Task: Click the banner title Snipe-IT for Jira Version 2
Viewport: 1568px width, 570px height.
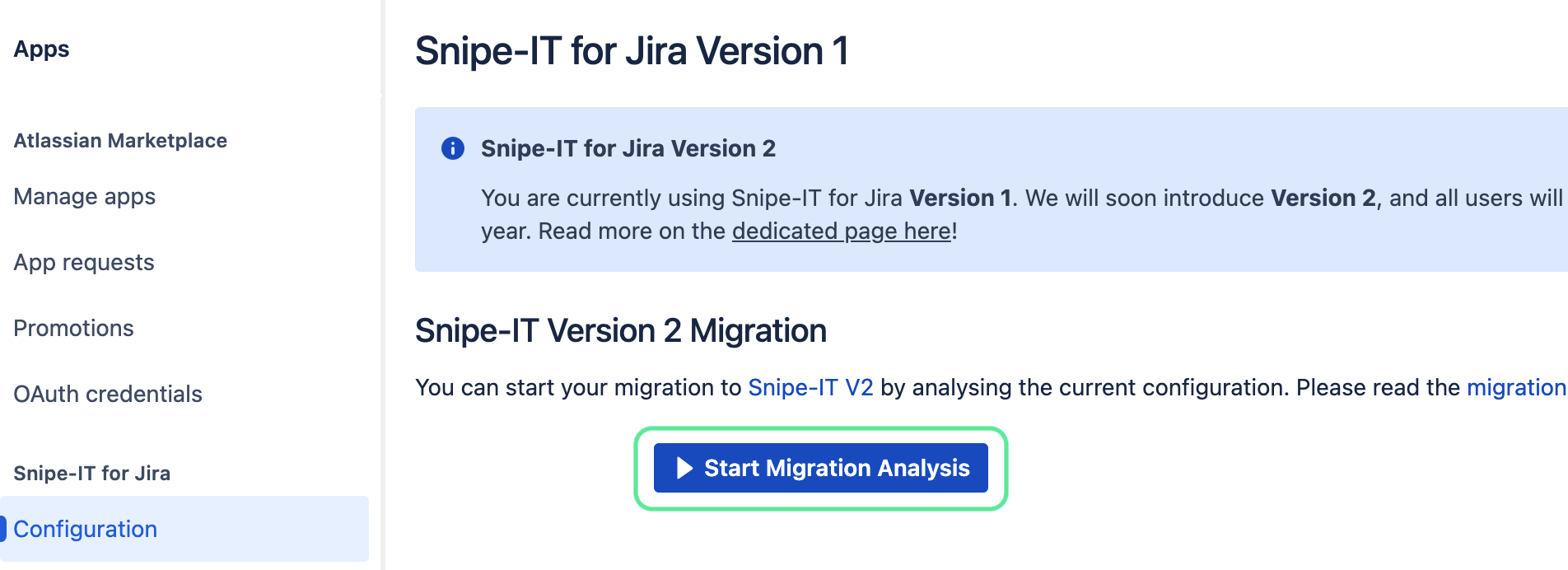Action: 628,148
